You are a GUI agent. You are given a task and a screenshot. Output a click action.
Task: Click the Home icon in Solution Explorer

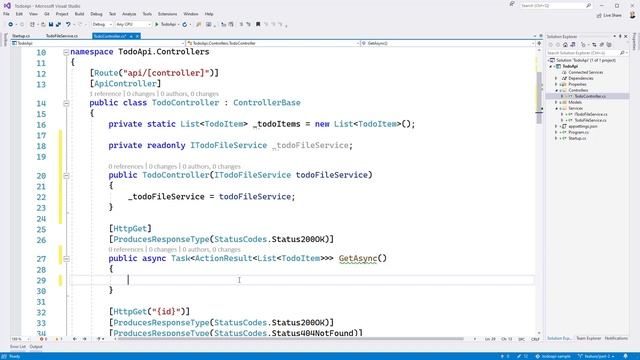(565, 44)
